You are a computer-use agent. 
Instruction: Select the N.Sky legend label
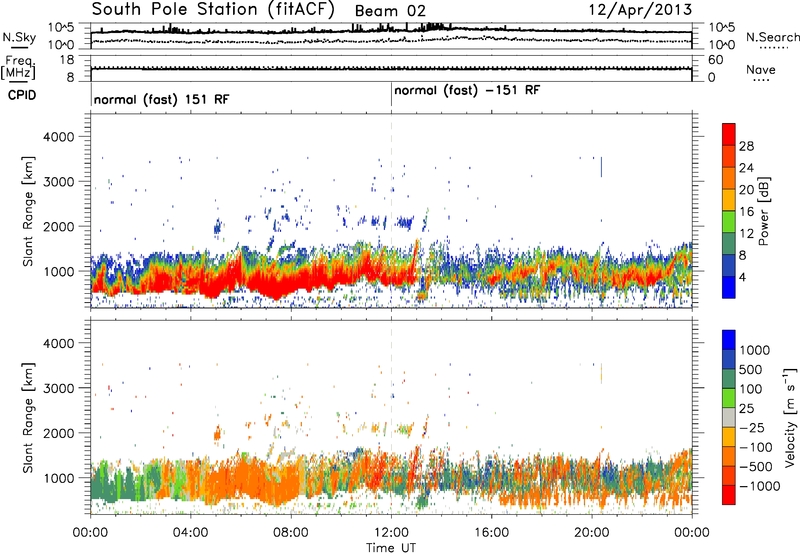point(19,37)
